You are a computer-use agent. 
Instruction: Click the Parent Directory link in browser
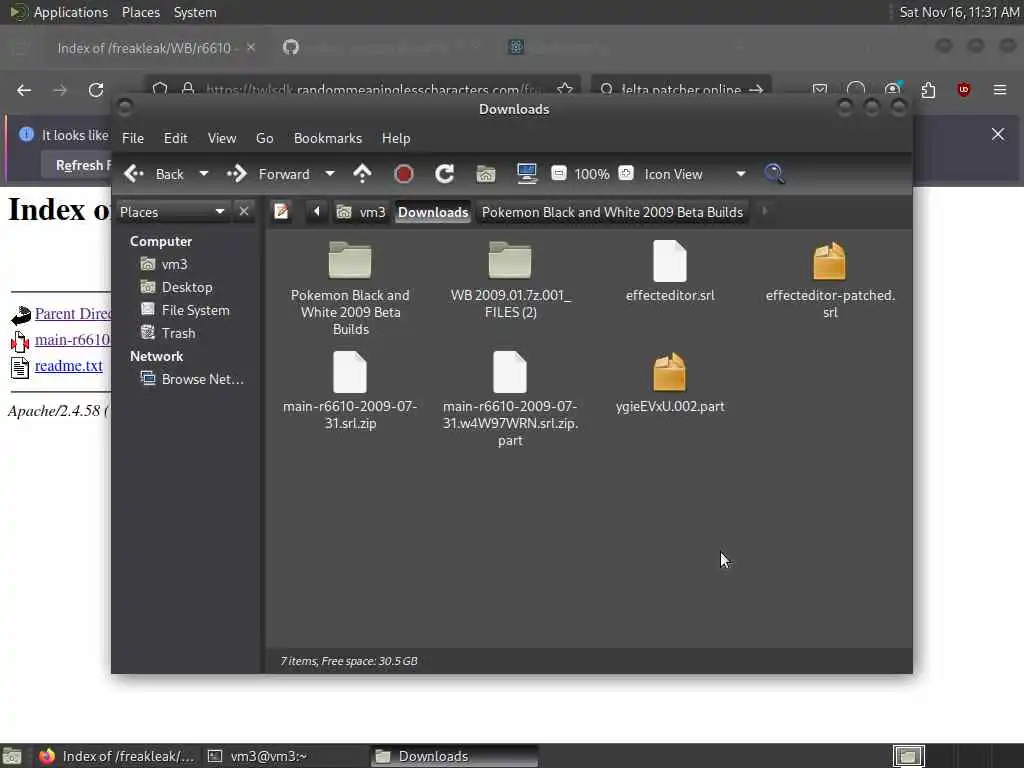click(x=72, y=313)
